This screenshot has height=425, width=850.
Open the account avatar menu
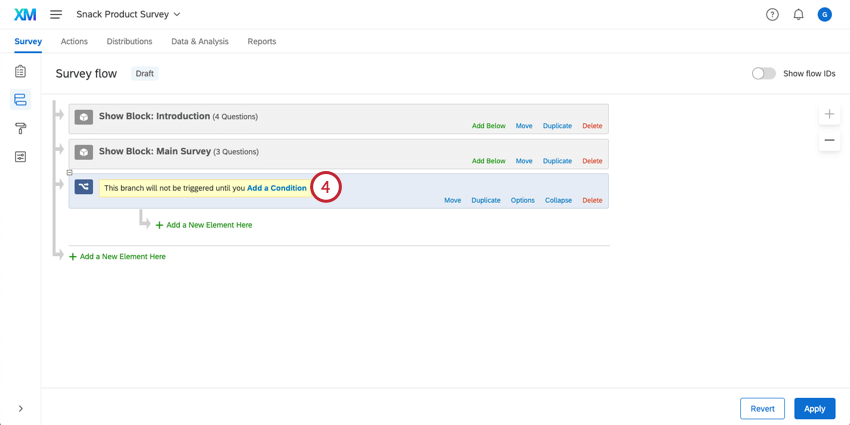tap(825, 15)
